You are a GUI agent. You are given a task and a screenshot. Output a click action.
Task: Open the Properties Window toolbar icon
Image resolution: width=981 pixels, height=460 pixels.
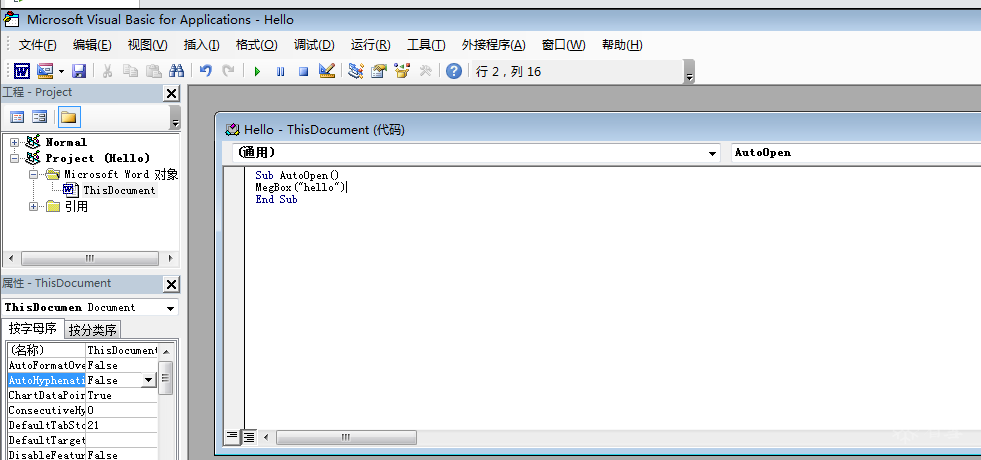click(379, 71)
